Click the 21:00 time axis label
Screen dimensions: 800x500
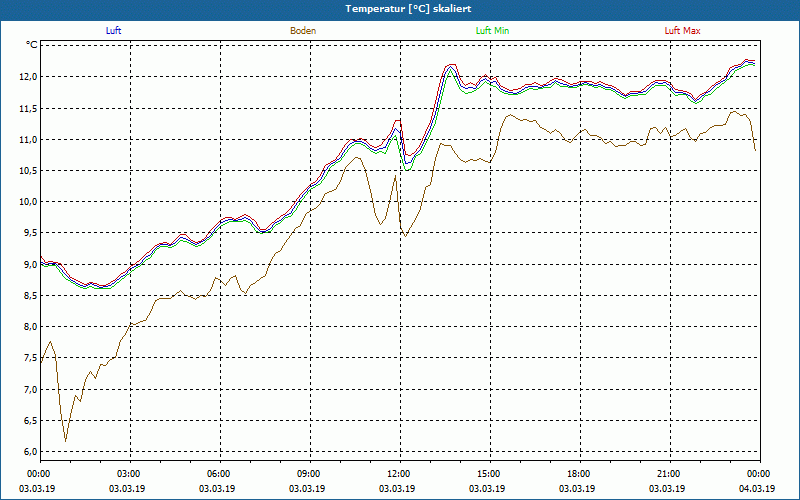[670, 474]
